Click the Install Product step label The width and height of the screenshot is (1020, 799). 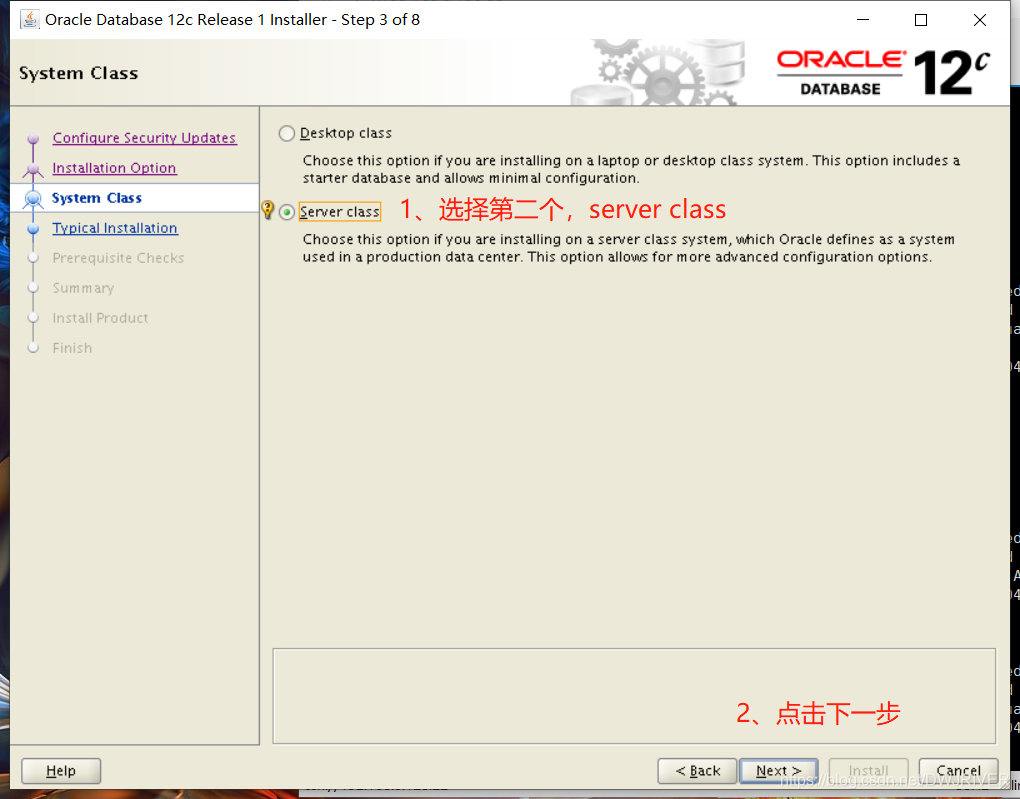pos(100,318)
